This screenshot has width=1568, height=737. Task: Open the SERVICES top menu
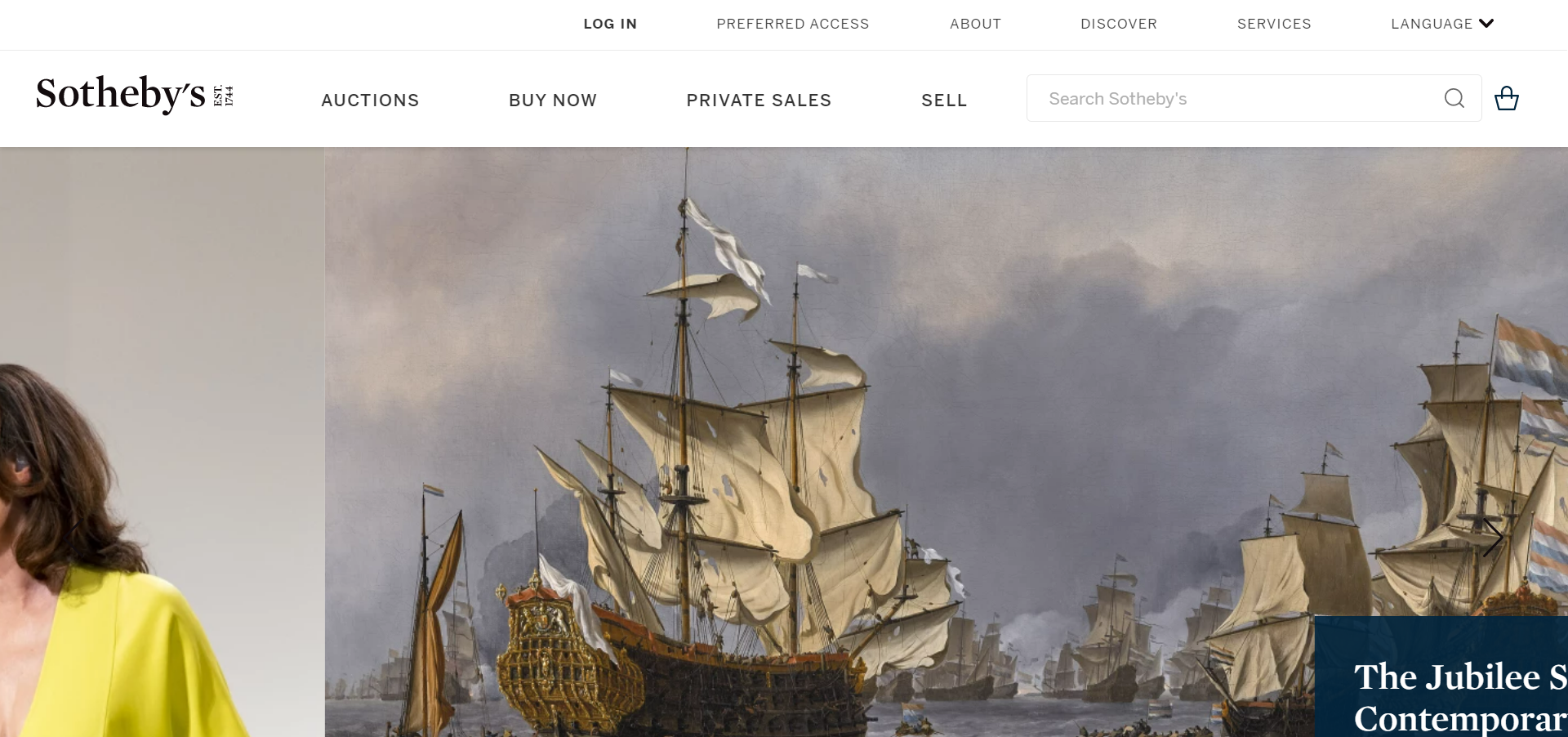coord(1274,24)
